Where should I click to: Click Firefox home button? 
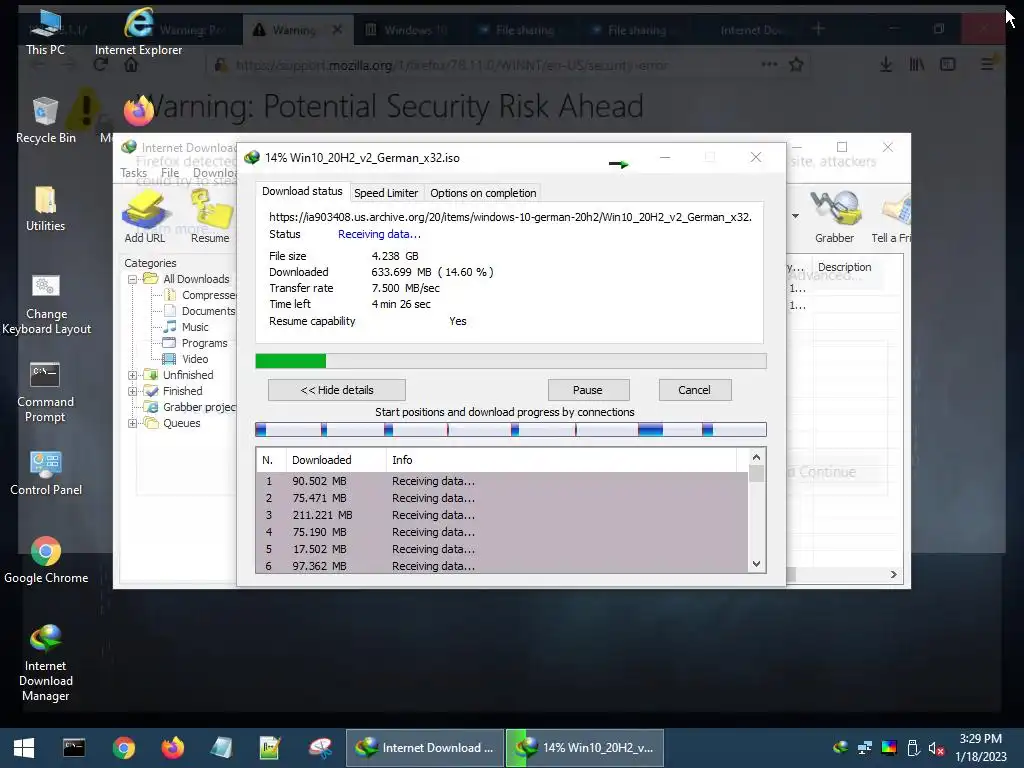[x=131, y=65]
